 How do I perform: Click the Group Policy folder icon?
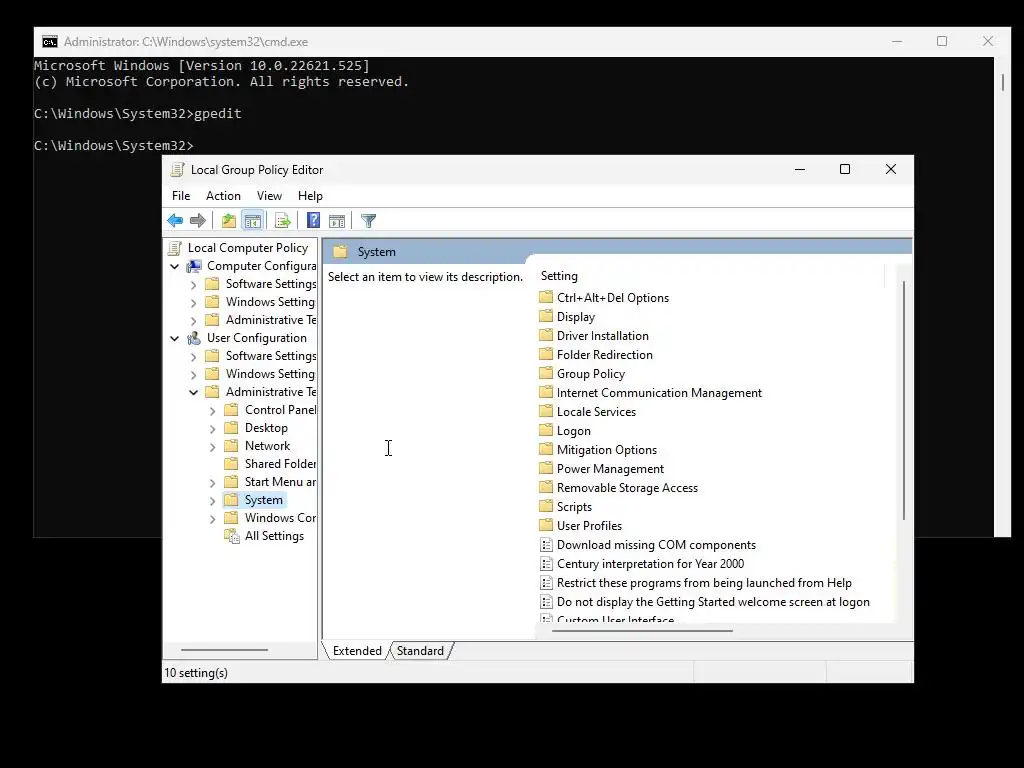tap(546, 373)
